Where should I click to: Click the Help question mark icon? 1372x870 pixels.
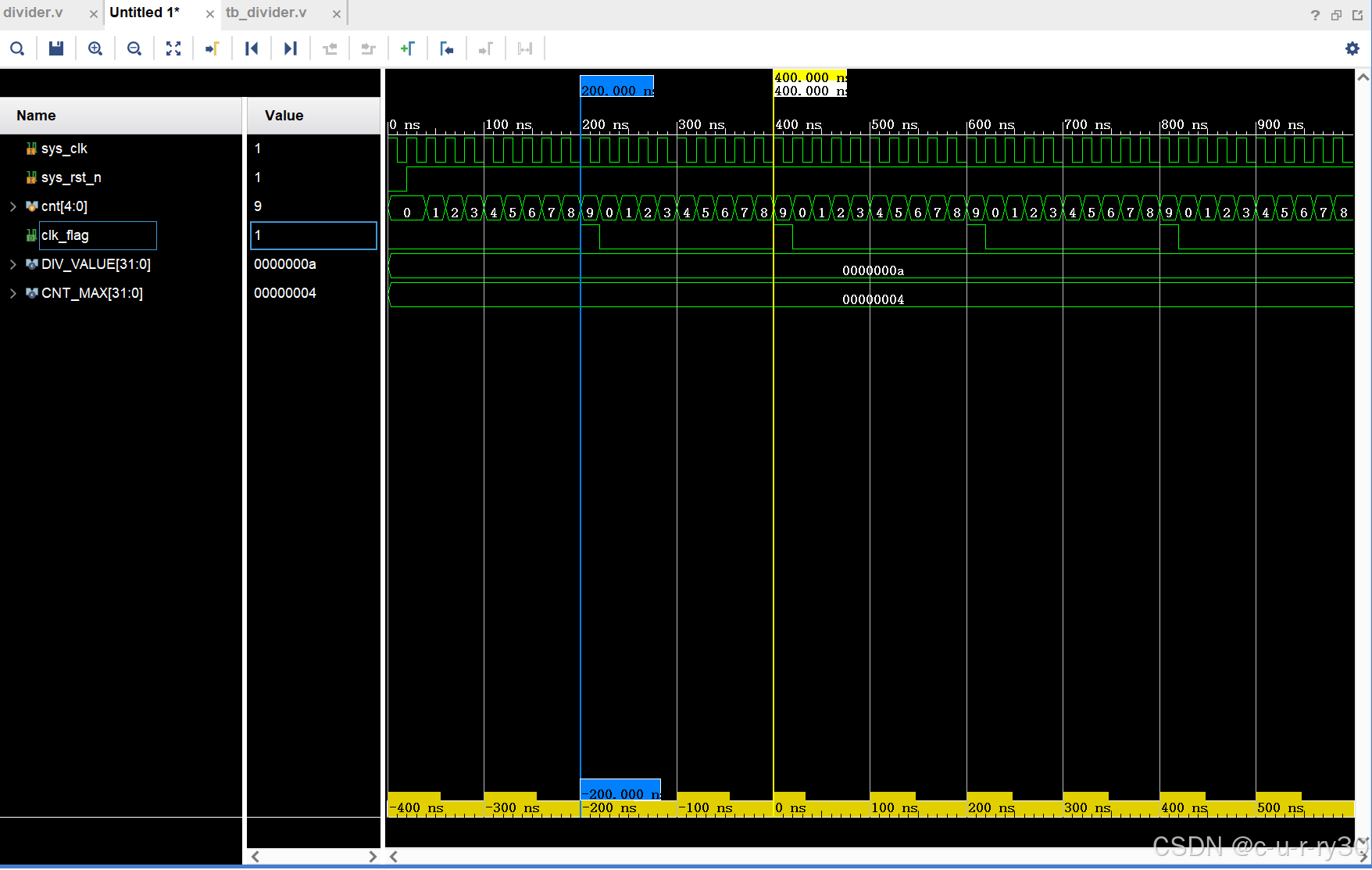point(1315,15)
